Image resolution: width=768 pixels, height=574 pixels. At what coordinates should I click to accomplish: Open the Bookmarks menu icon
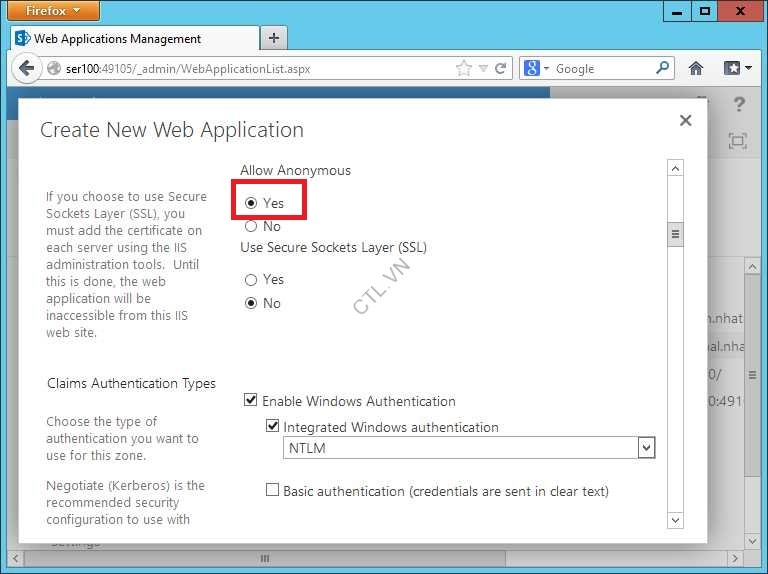(x=738, y=68)
